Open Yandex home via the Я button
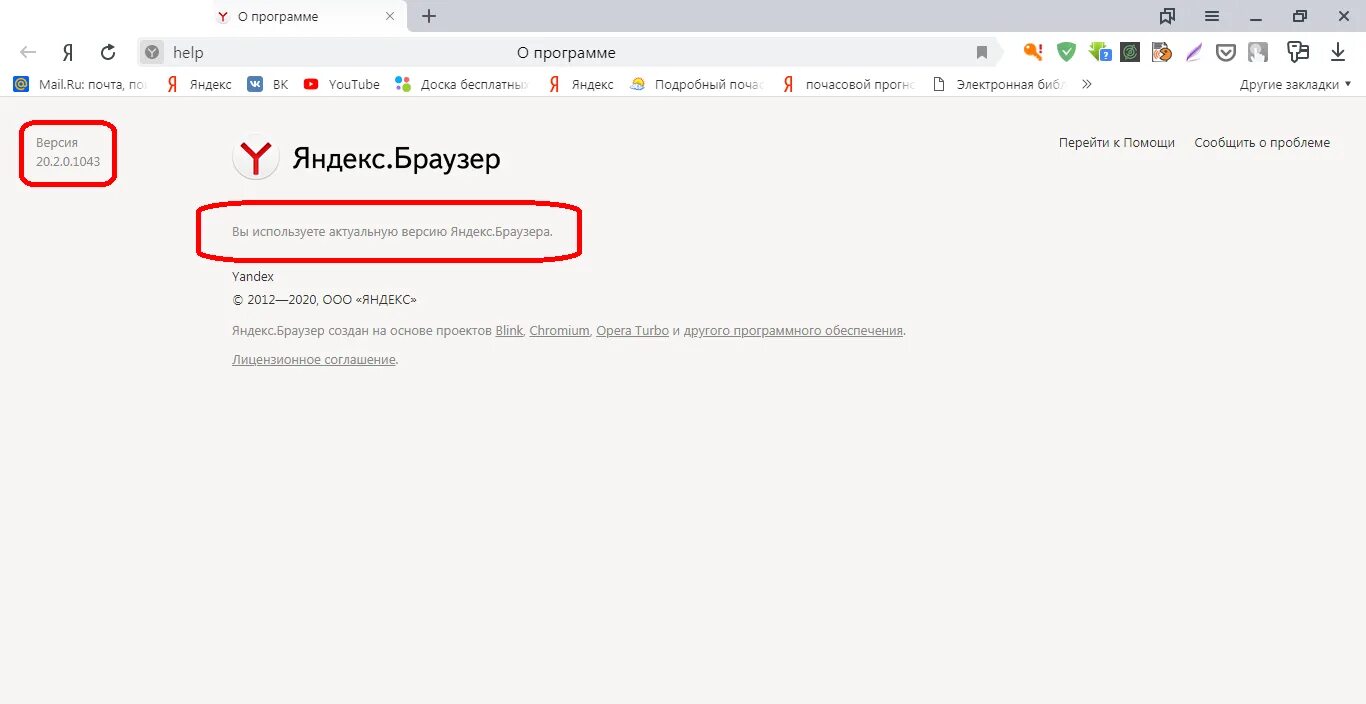 pos(68,53)
